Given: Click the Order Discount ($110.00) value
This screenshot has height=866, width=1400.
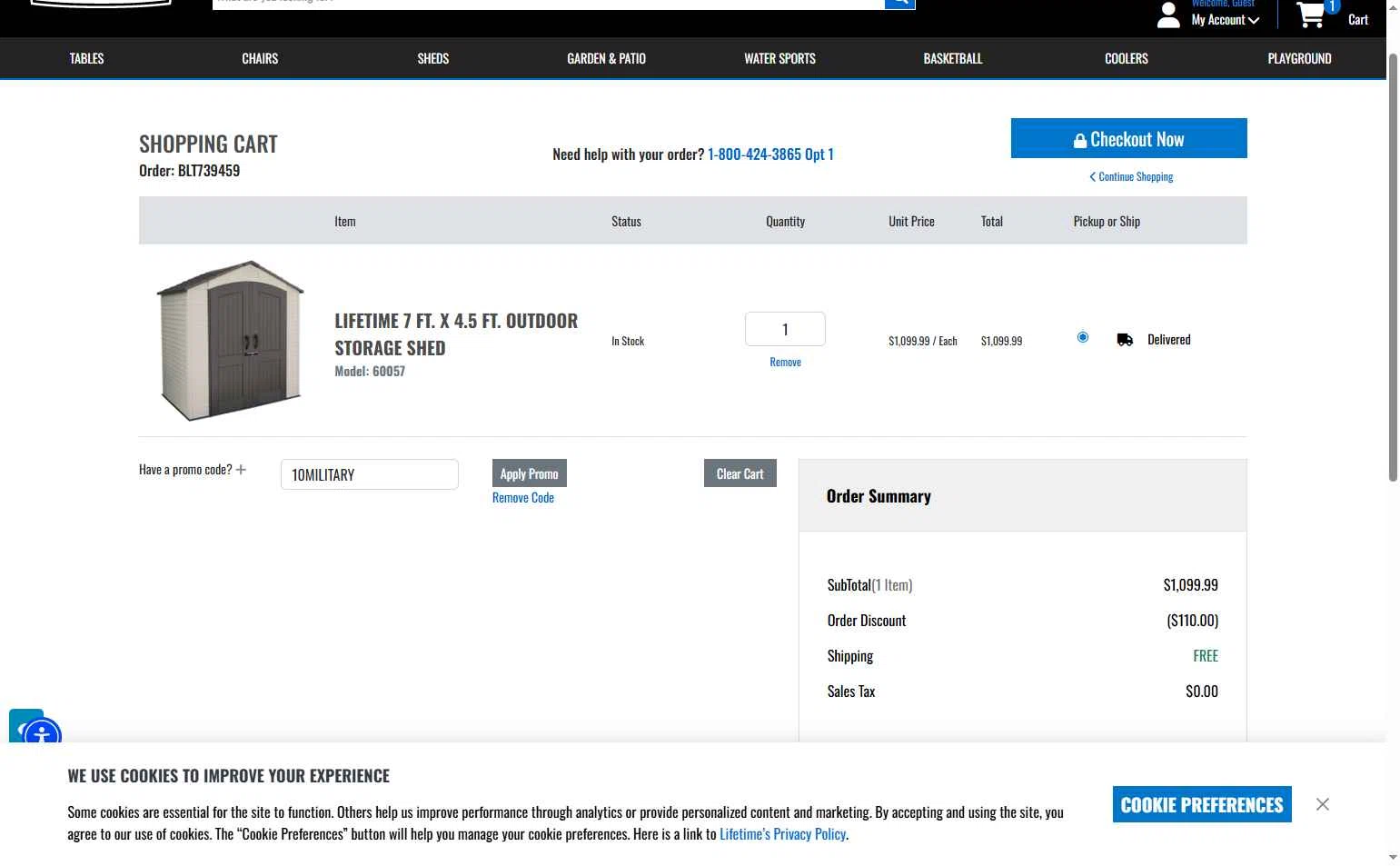Looking at the screenshot, I should (x=1192, y=621).
